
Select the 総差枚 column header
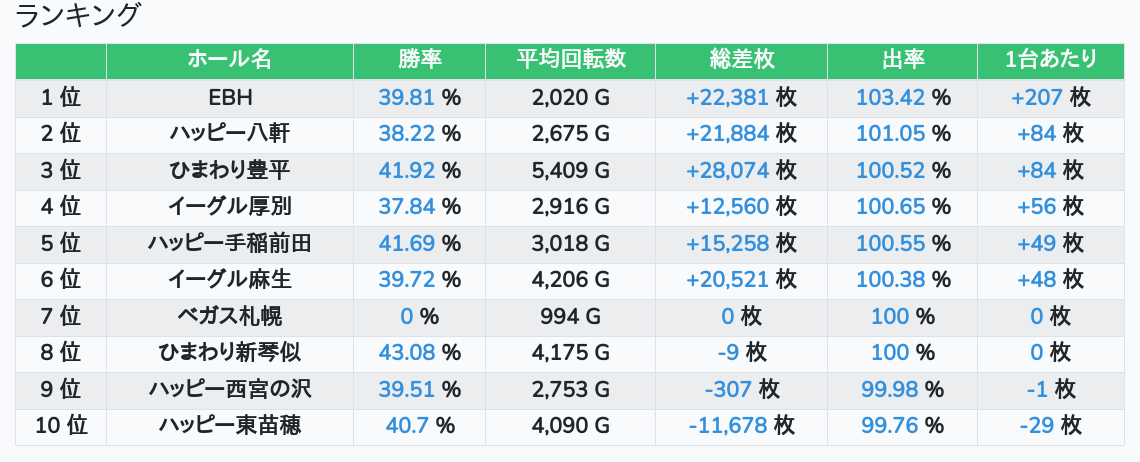click(x=741, y=60)
